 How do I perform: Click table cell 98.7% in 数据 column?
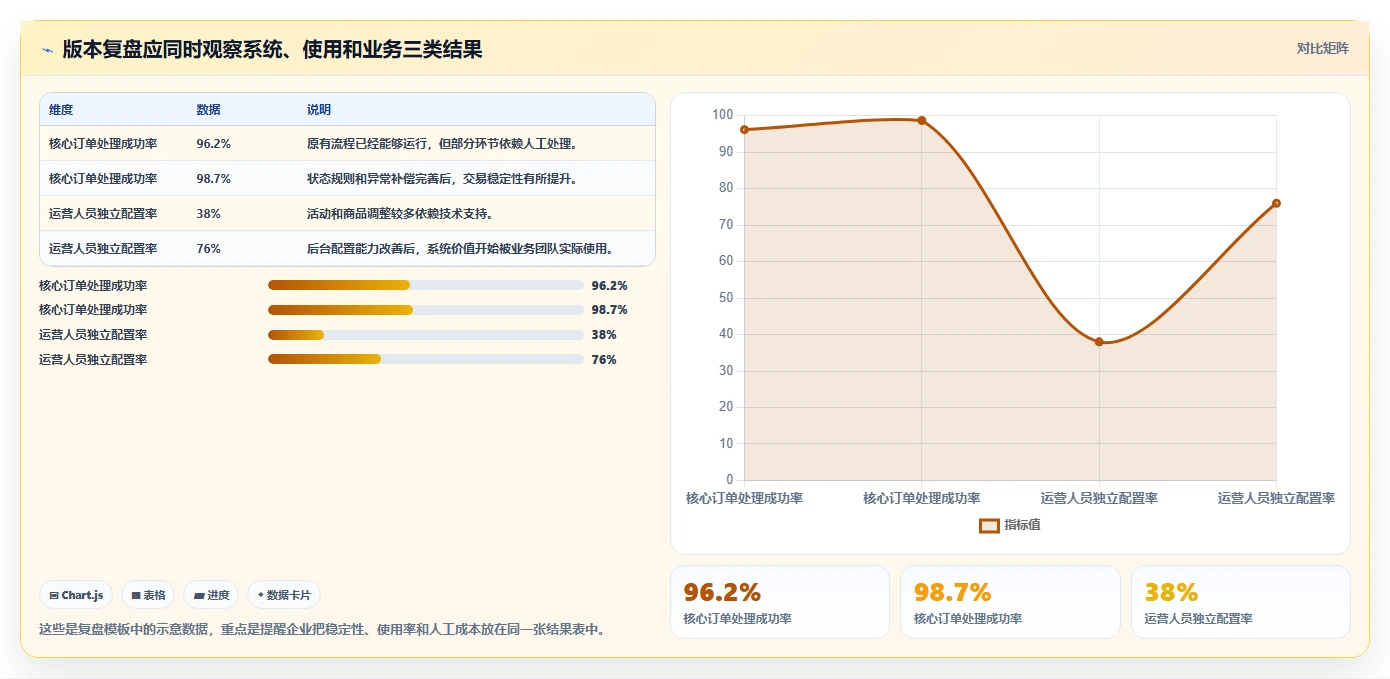(x=214, y=179)
